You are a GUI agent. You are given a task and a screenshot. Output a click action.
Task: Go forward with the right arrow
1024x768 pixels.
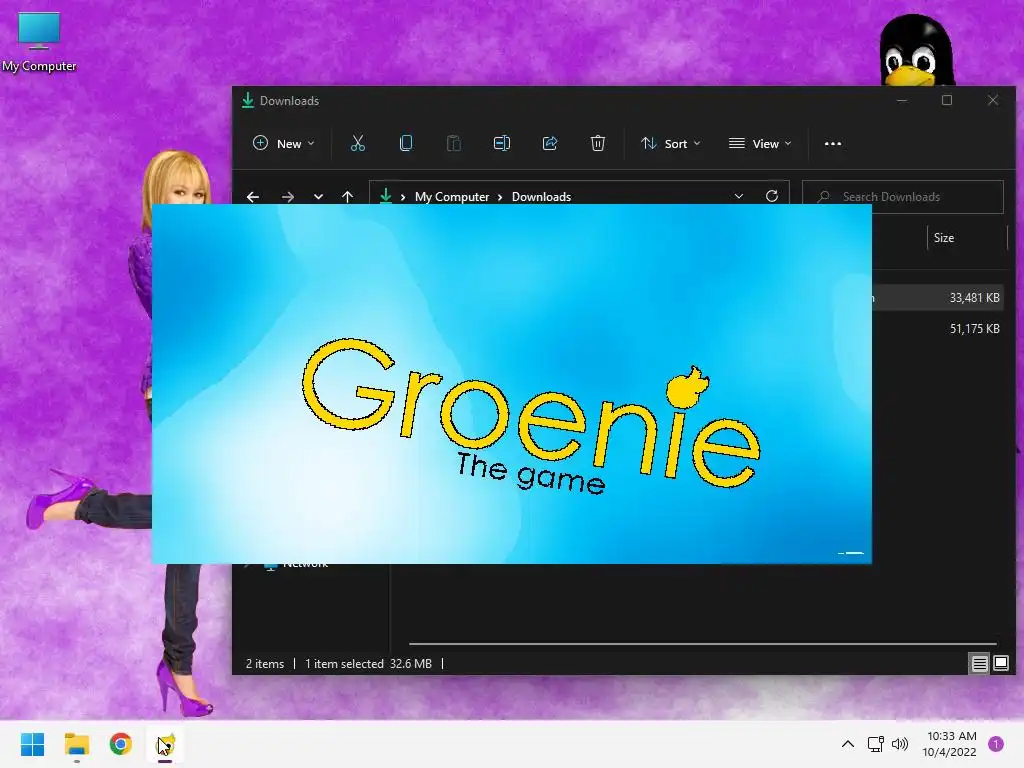pyautogui.click(x=287, y=197)
